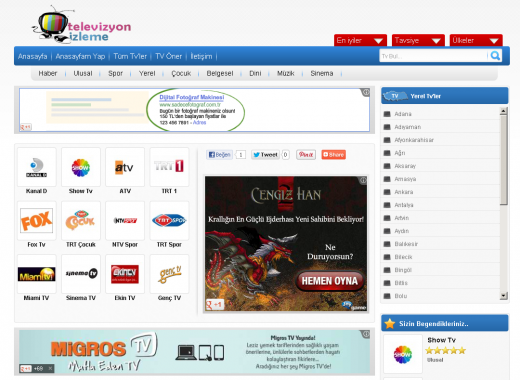Screen dimensions: 520x380
Task: Expand the Ülkeler dropdown
Action: 476,40
